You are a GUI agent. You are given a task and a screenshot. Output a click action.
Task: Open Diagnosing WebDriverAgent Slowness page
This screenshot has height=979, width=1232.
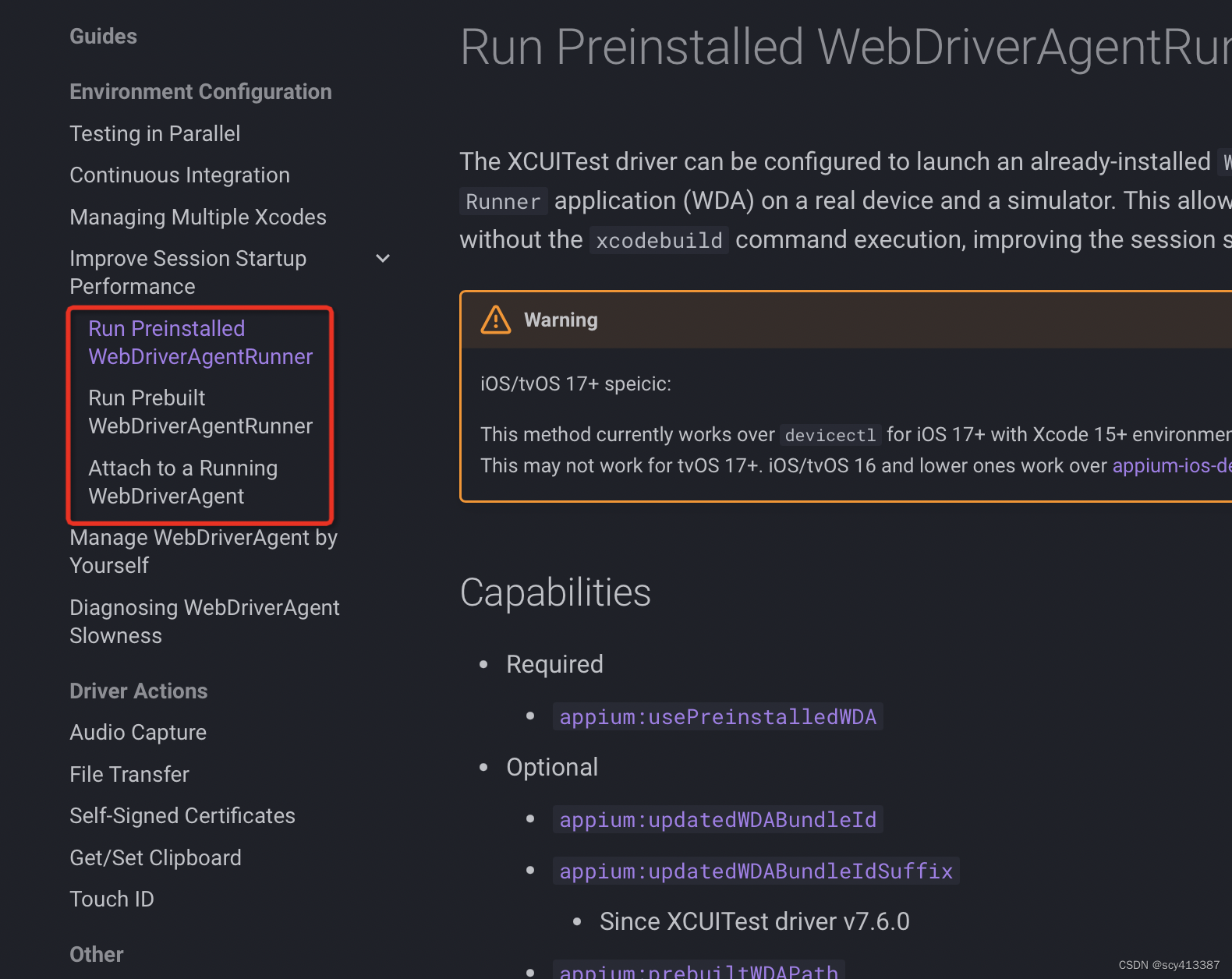(204, 621)
